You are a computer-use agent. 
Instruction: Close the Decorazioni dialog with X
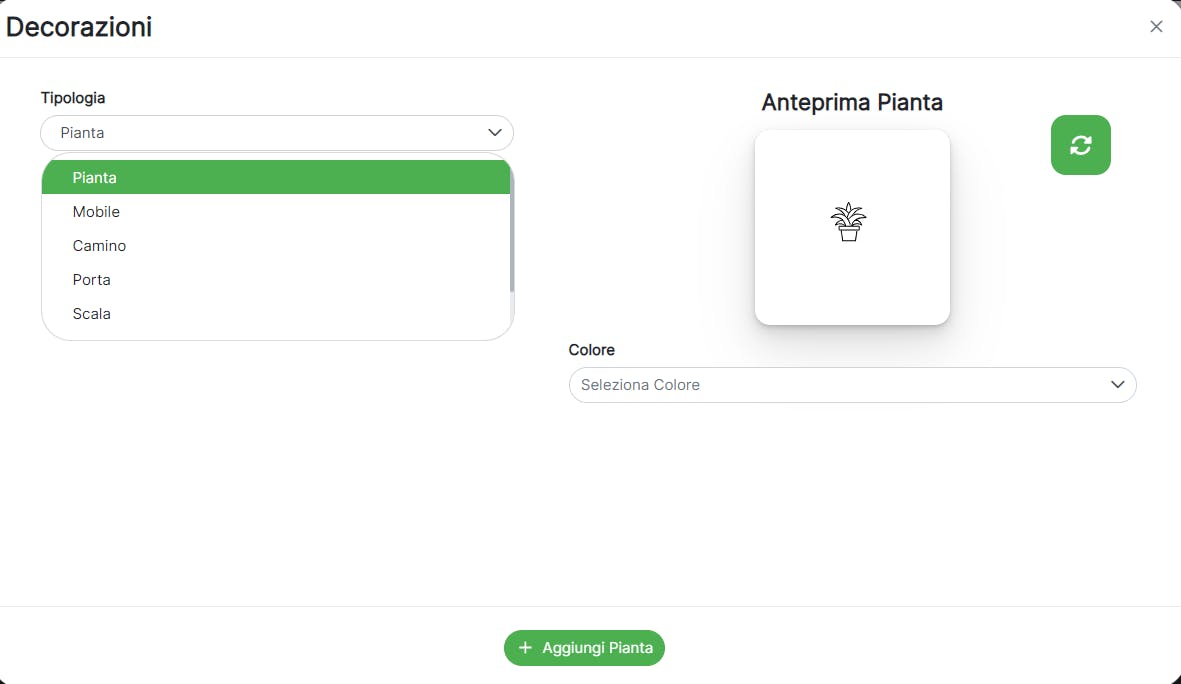1156,27
